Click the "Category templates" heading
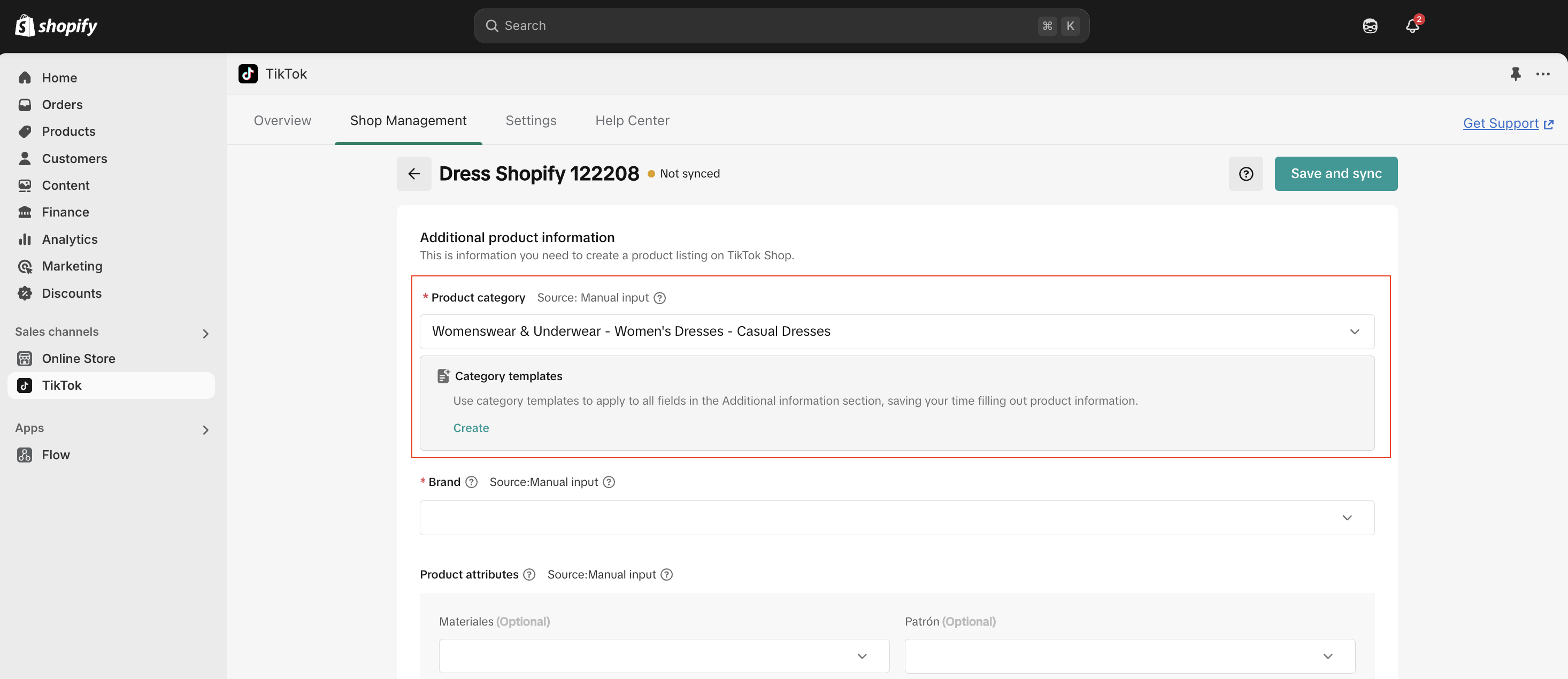Viewport: 1568px width, 679px height. [508, 376]
